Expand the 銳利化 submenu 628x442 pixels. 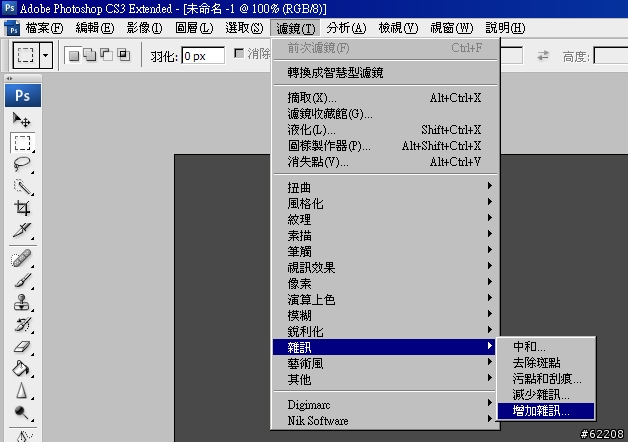pyautogui.click(x=384, y=331)
